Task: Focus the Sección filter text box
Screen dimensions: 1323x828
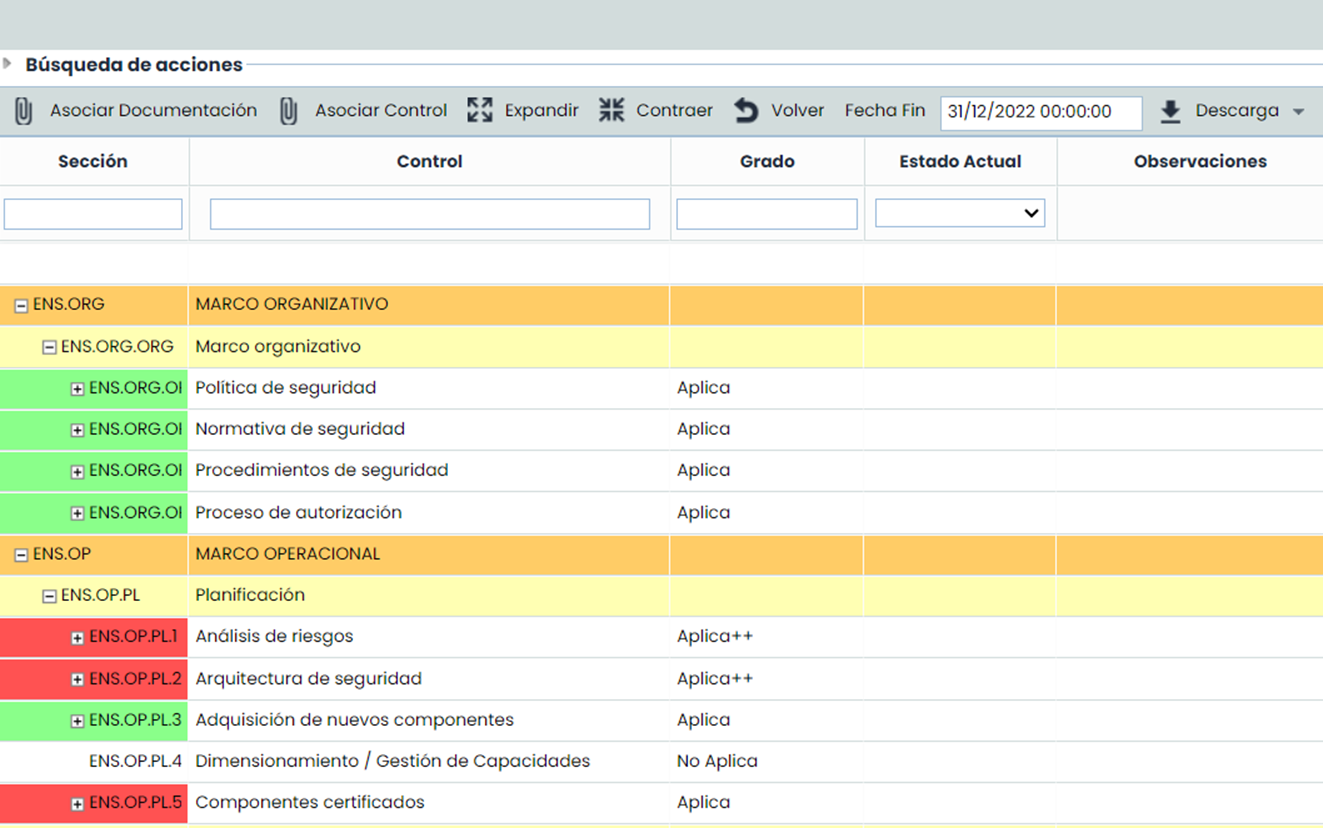Action: tap(93, 214)
